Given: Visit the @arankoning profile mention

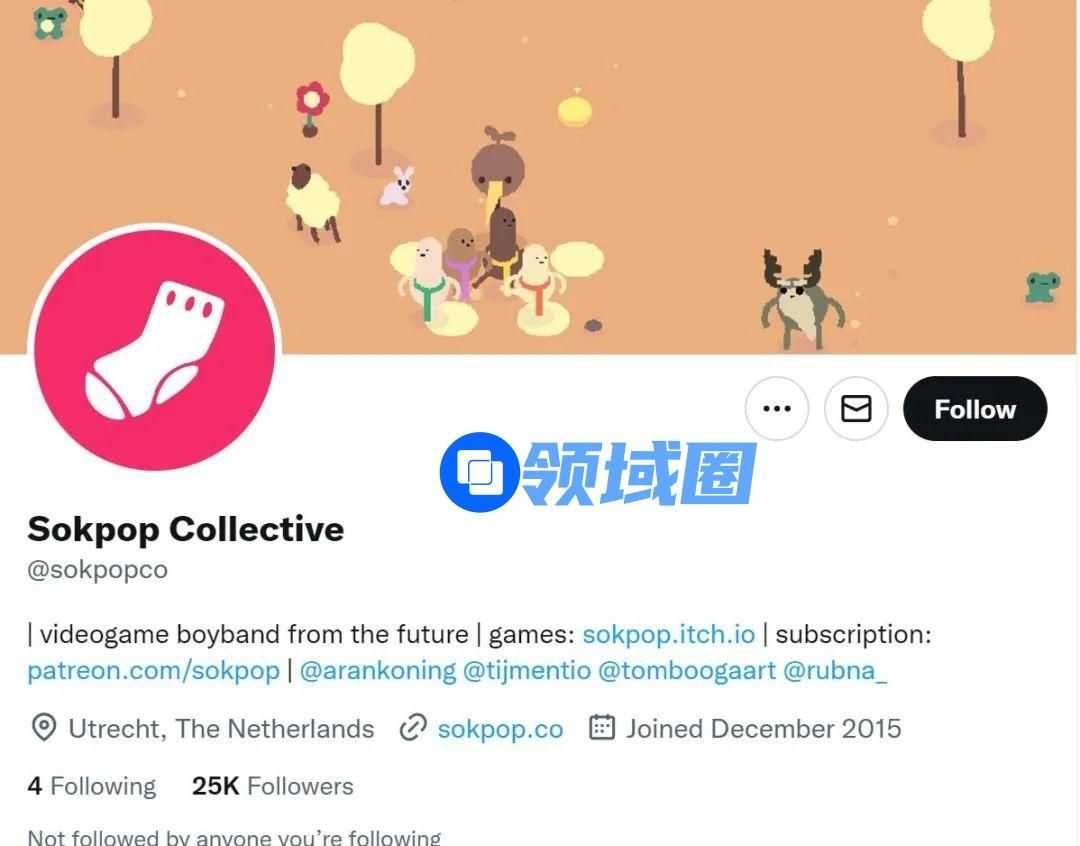Looking at the screenshot, I should pyautogui.click(x=378, y=670).
